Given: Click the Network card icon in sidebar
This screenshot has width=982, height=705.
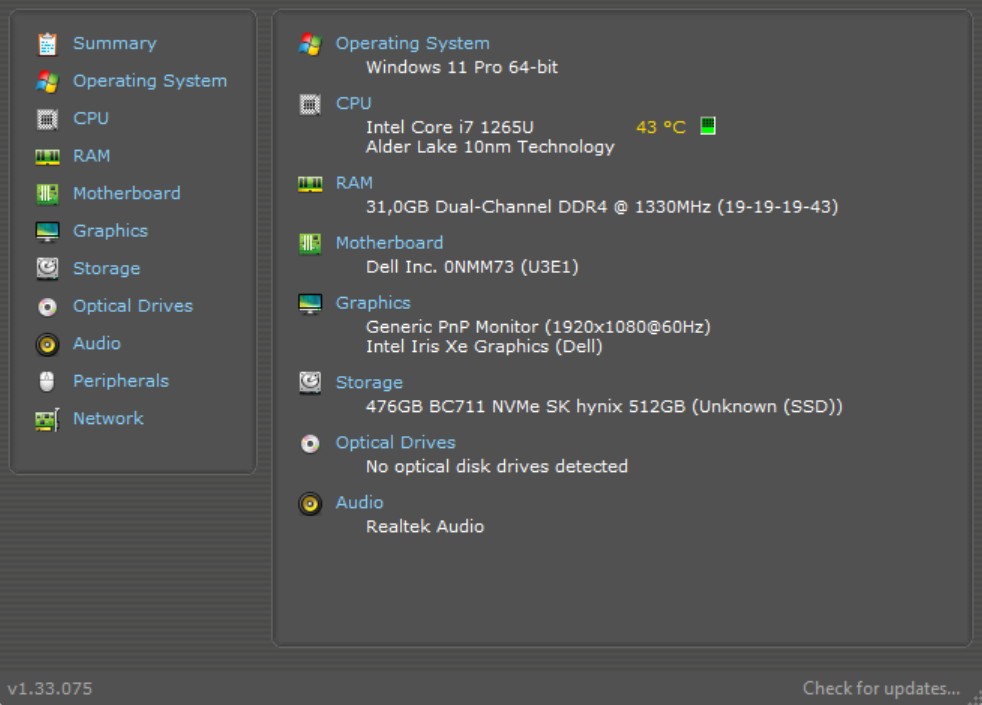Looking at the screenshot, I should point(47,419).
